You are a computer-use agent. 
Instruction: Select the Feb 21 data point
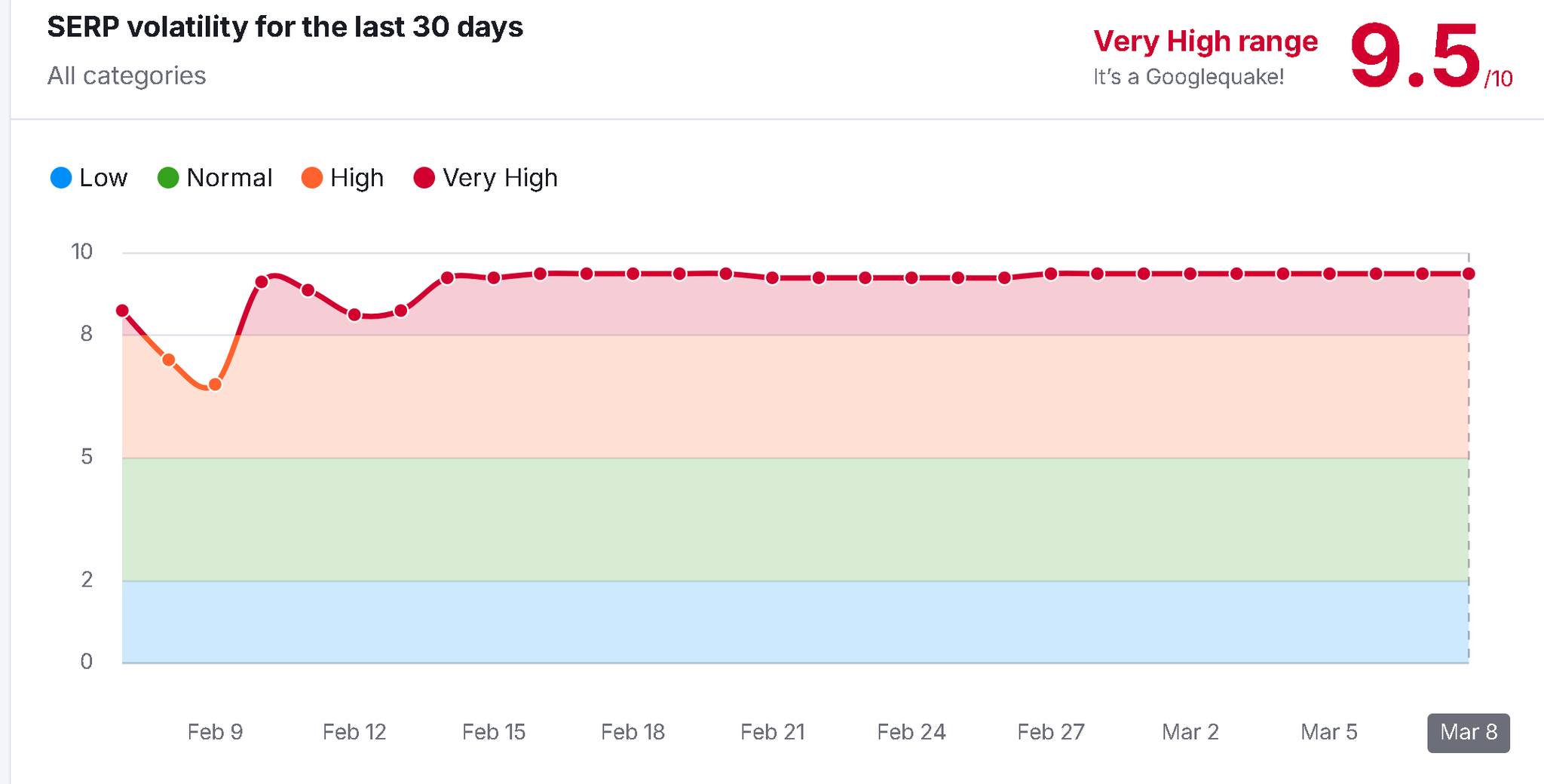pyautogui.click(x=773, y=278)
